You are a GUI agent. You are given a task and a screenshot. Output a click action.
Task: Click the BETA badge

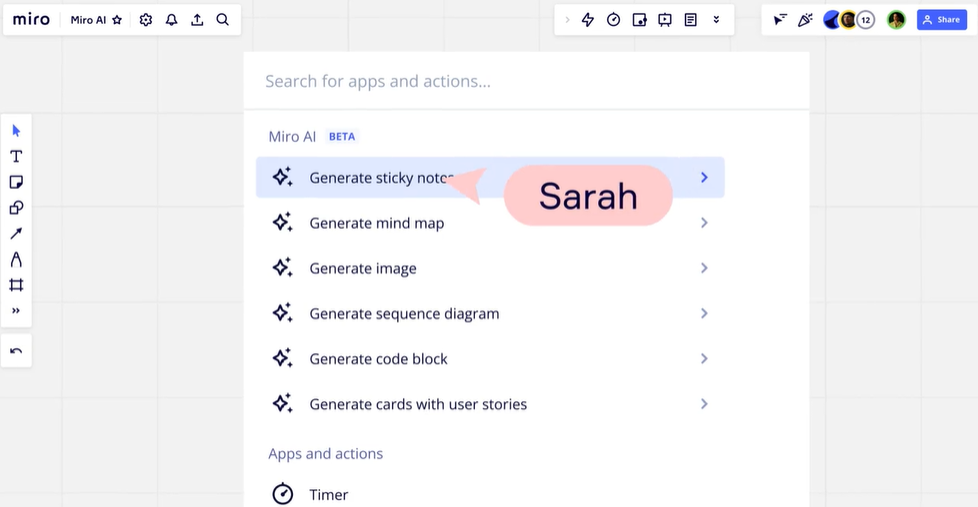click(x=342, y=137)
